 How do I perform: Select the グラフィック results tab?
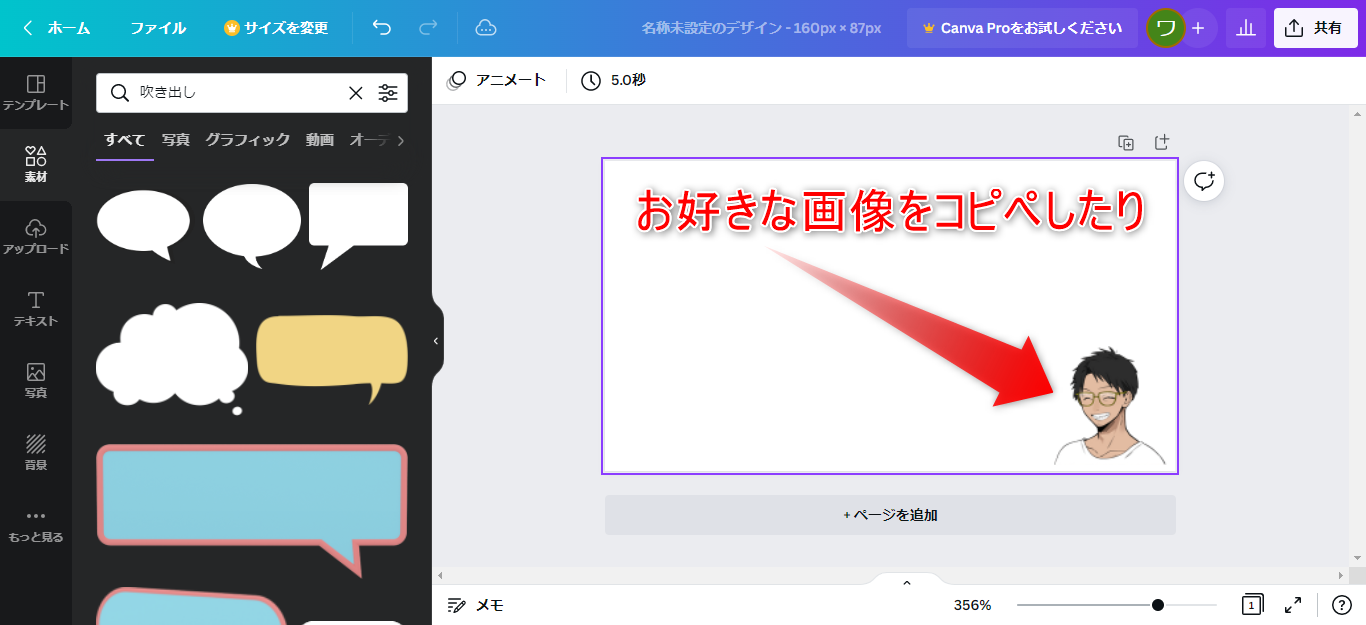248,140
